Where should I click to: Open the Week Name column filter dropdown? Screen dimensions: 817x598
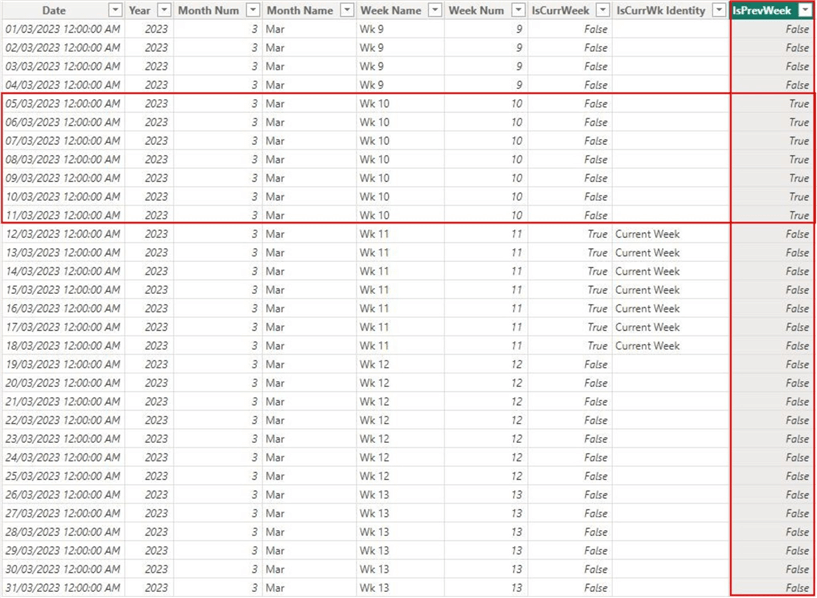point(435,10)
